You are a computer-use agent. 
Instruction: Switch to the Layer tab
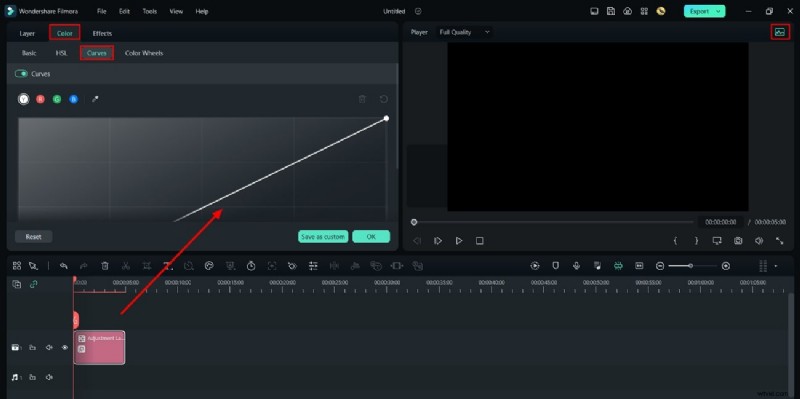27,33
